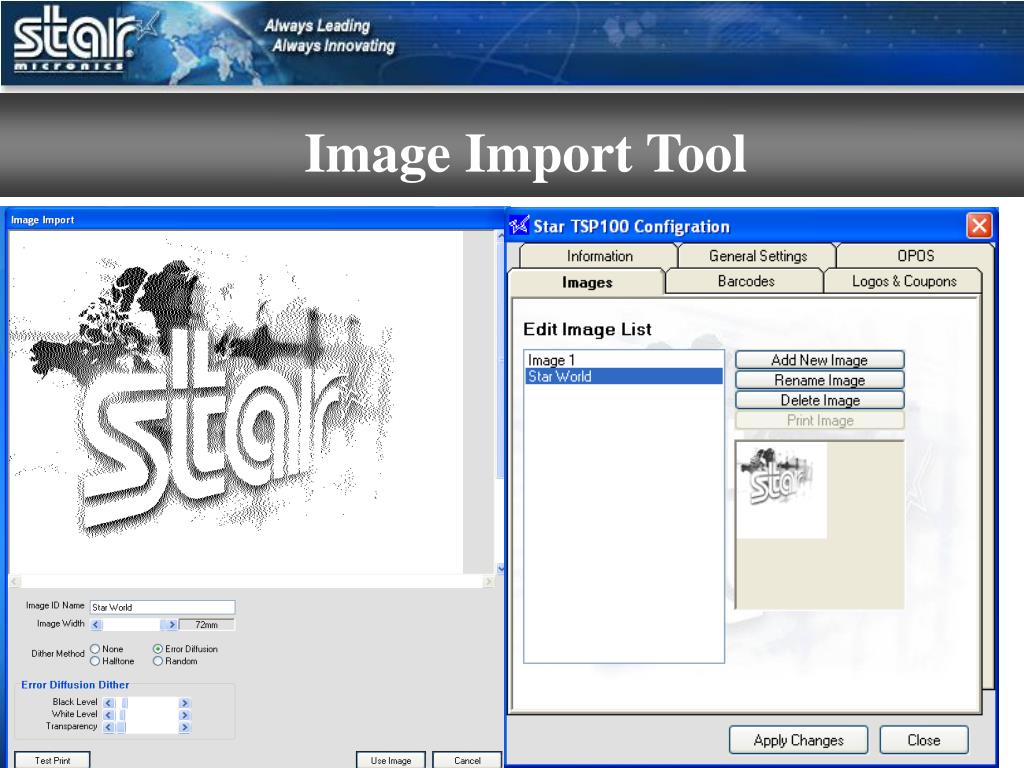The image size is (1024, 768).
Task: Select Image 1 in the image list
Action: (624, 360)
